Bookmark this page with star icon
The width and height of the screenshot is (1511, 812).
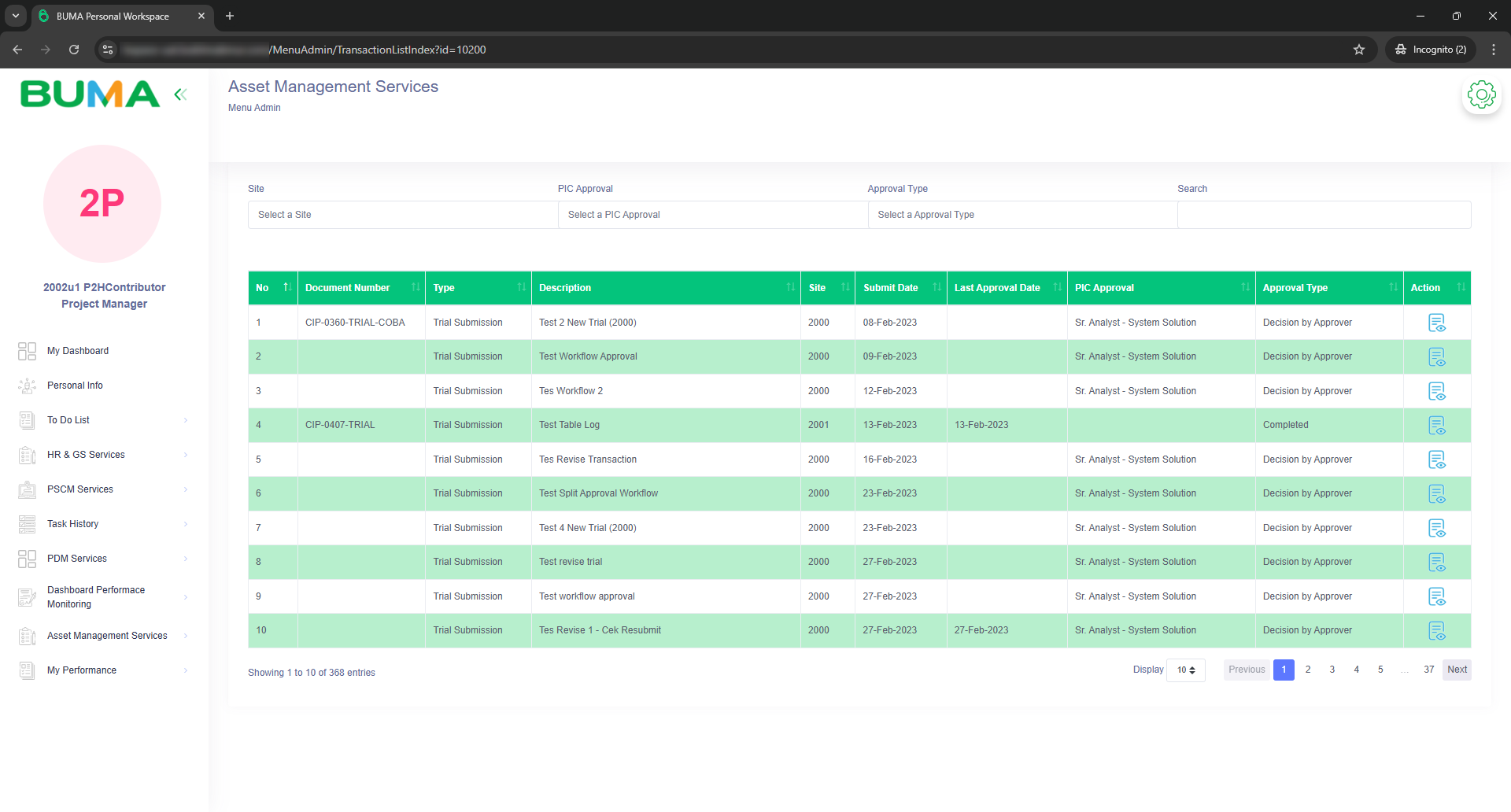[1358, 50]
